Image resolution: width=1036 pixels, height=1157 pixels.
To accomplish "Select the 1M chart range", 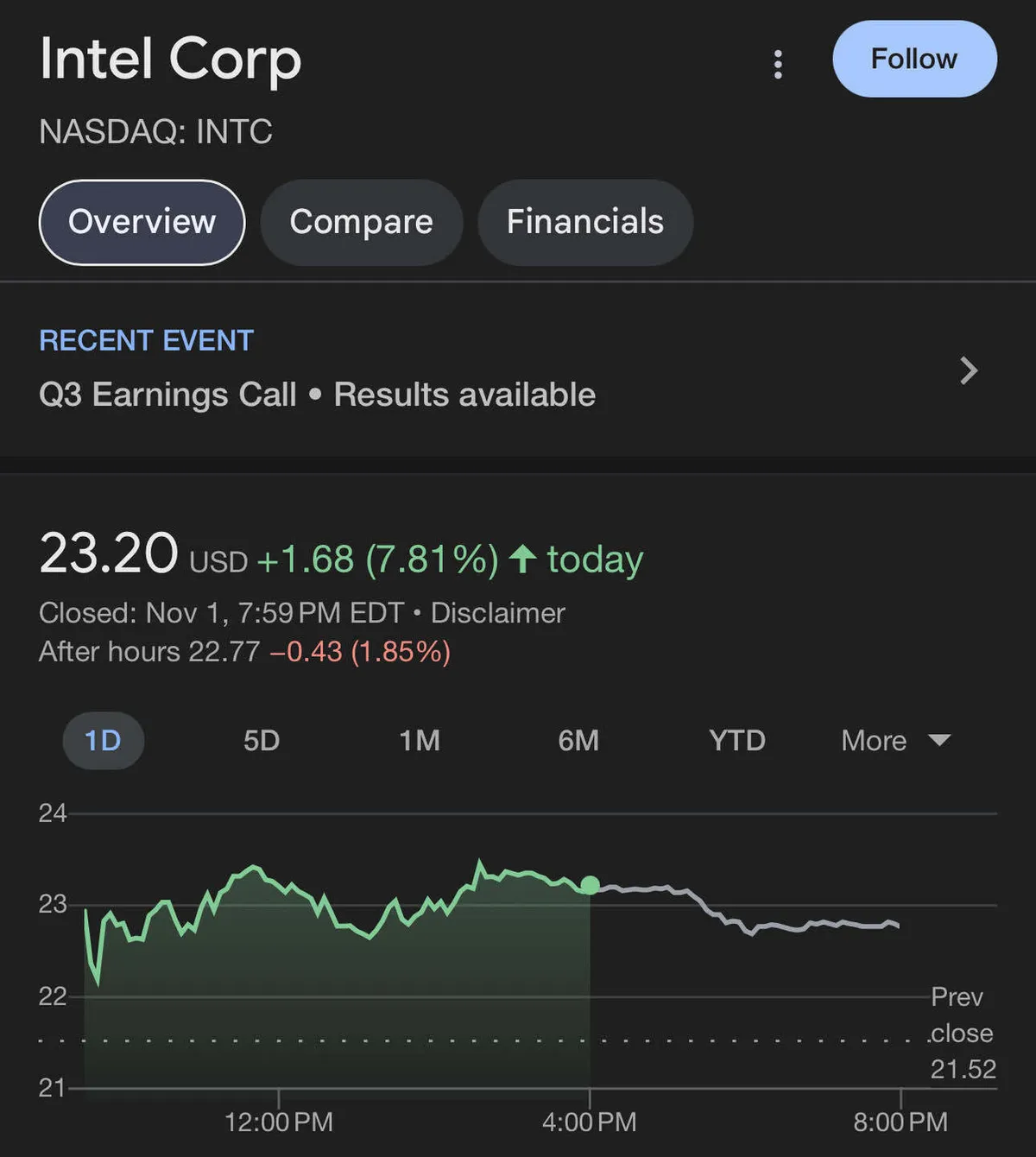I will (x=420, y=740).
